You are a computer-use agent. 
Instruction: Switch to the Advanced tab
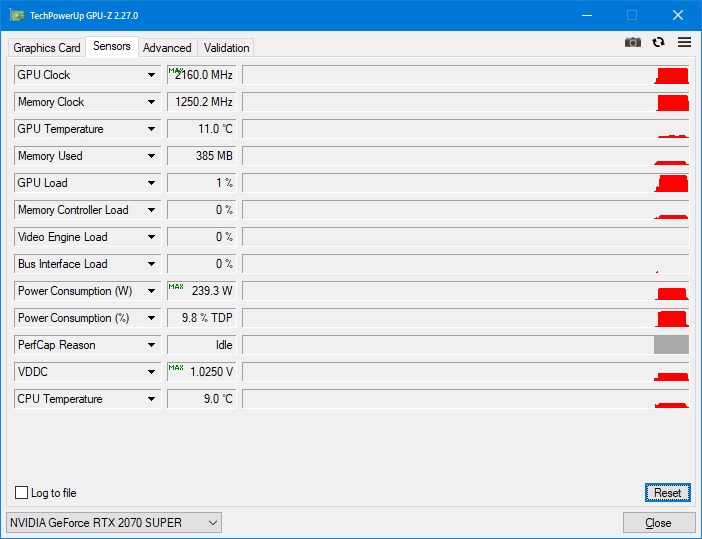click(167, 47)
